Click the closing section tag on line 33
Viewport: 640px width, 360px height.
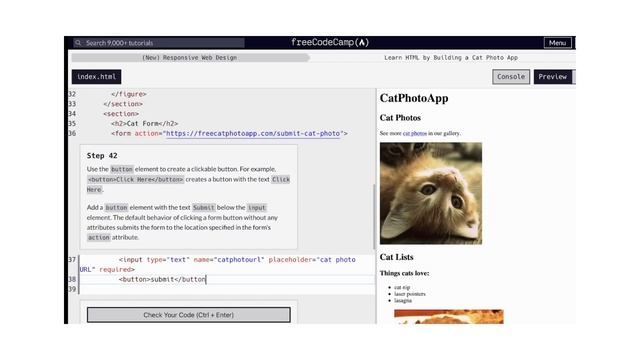[123, 104]
